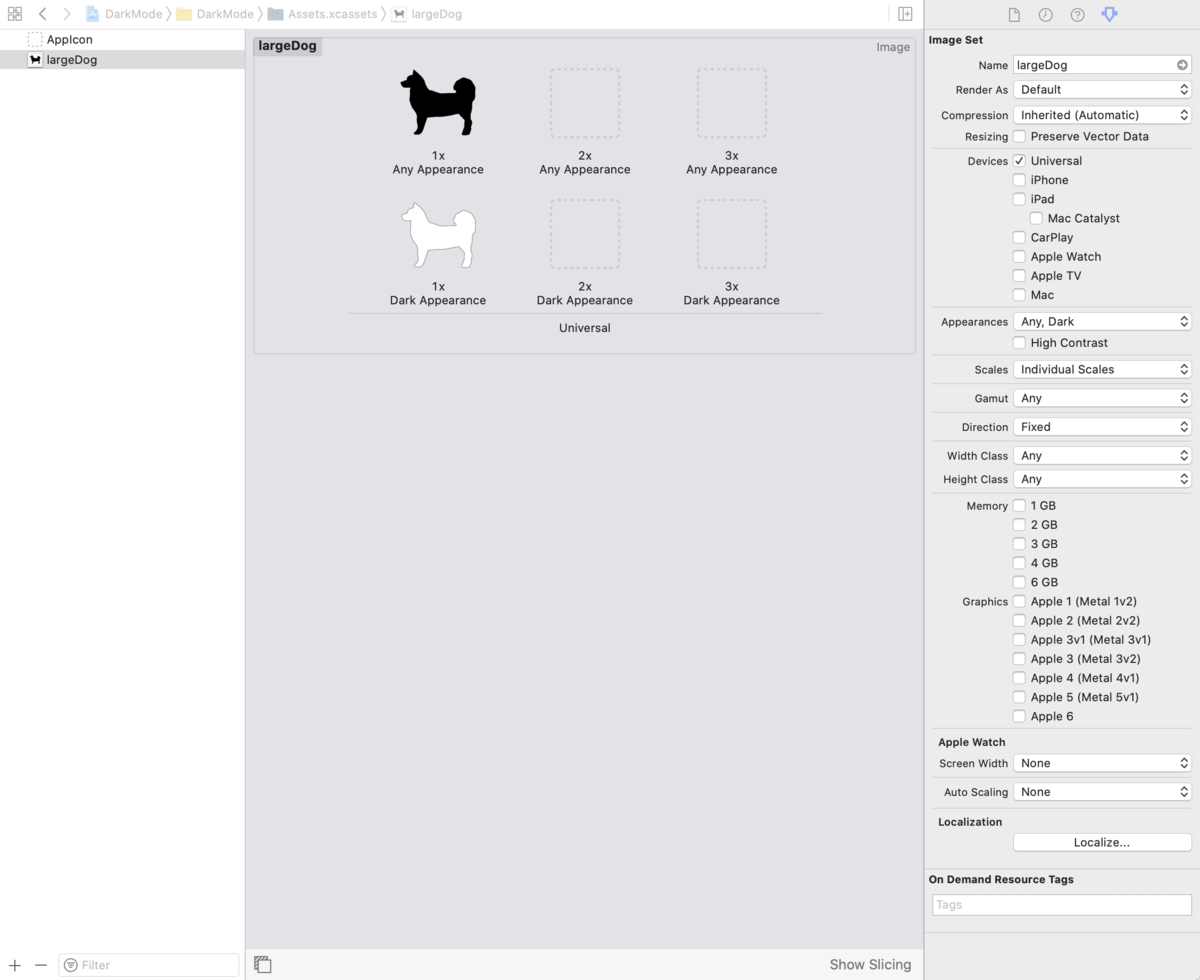Viewport: 1200px width, 980px height.
Task: Go back with the left chevron
Action: point(42,14)
